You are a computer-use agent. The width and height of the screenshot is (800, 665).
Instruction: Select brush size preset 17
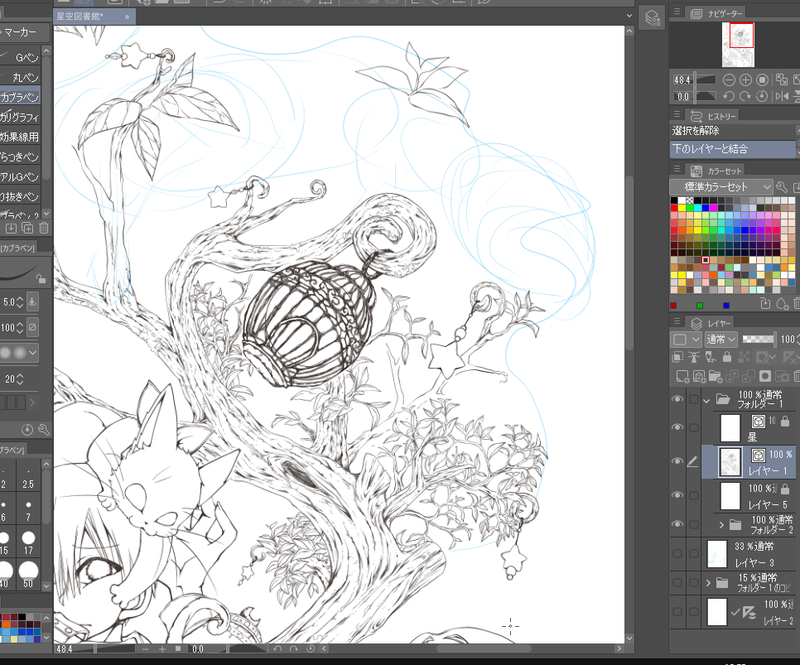click(28, 542)
